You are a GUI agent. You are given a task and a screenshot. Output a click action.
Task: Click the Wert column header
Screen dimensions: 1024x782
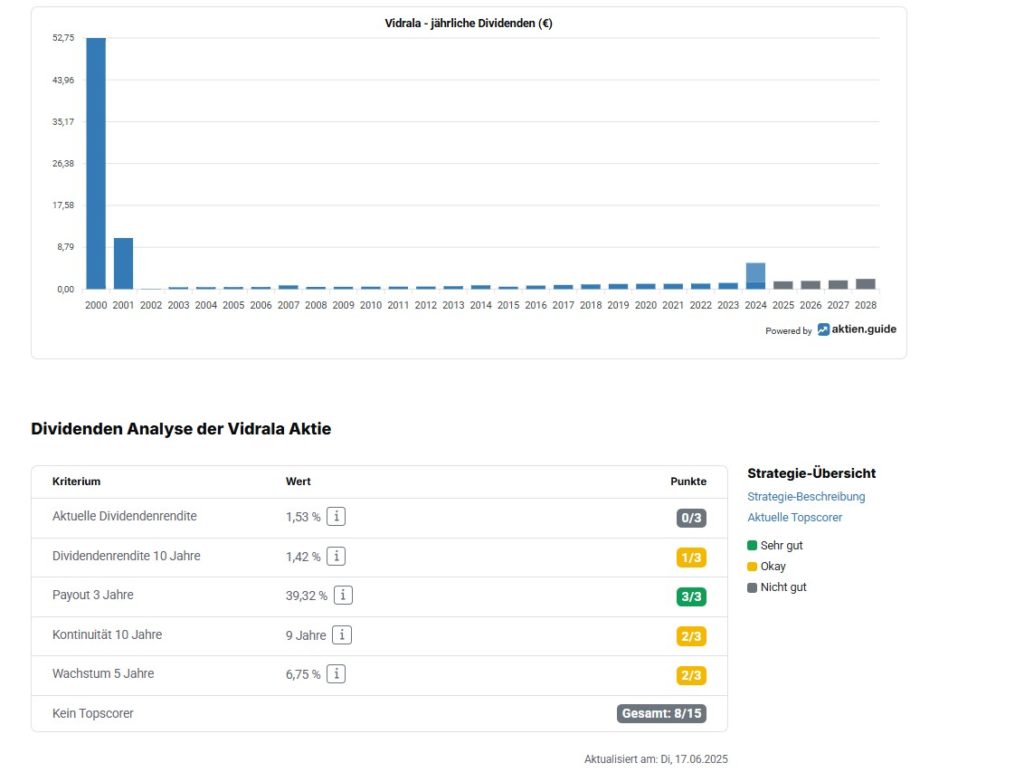[x=298, y=481]
